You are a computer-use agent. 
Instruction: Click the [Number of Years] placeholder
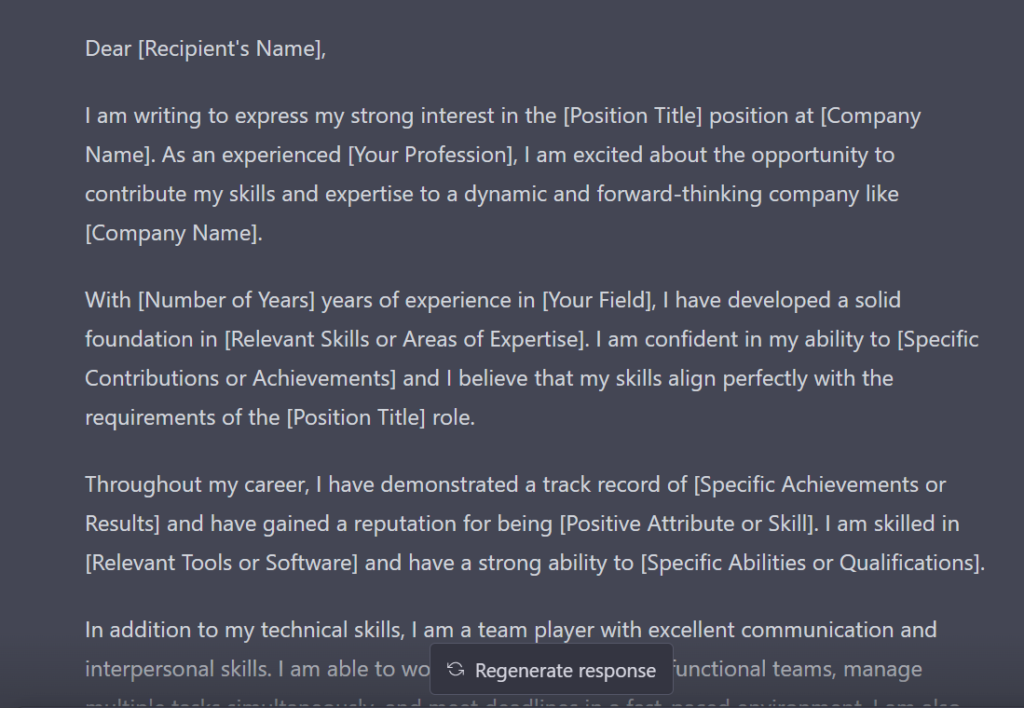226,300
